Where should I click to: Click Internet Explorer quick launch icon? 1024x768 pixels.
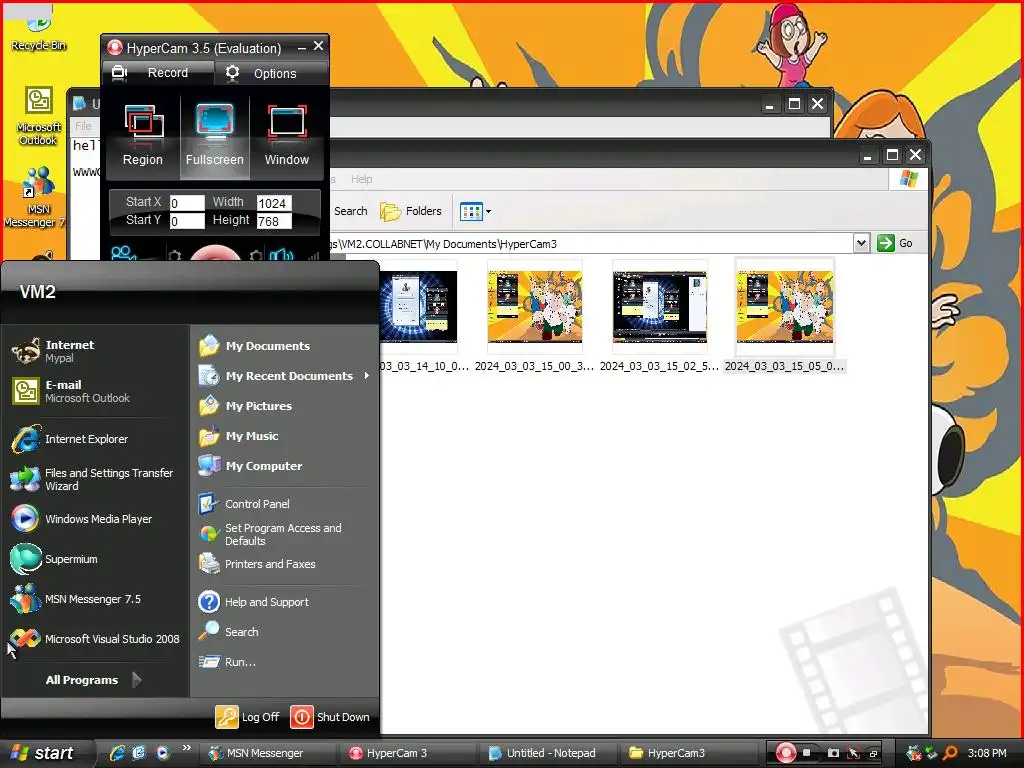point(118,753)
